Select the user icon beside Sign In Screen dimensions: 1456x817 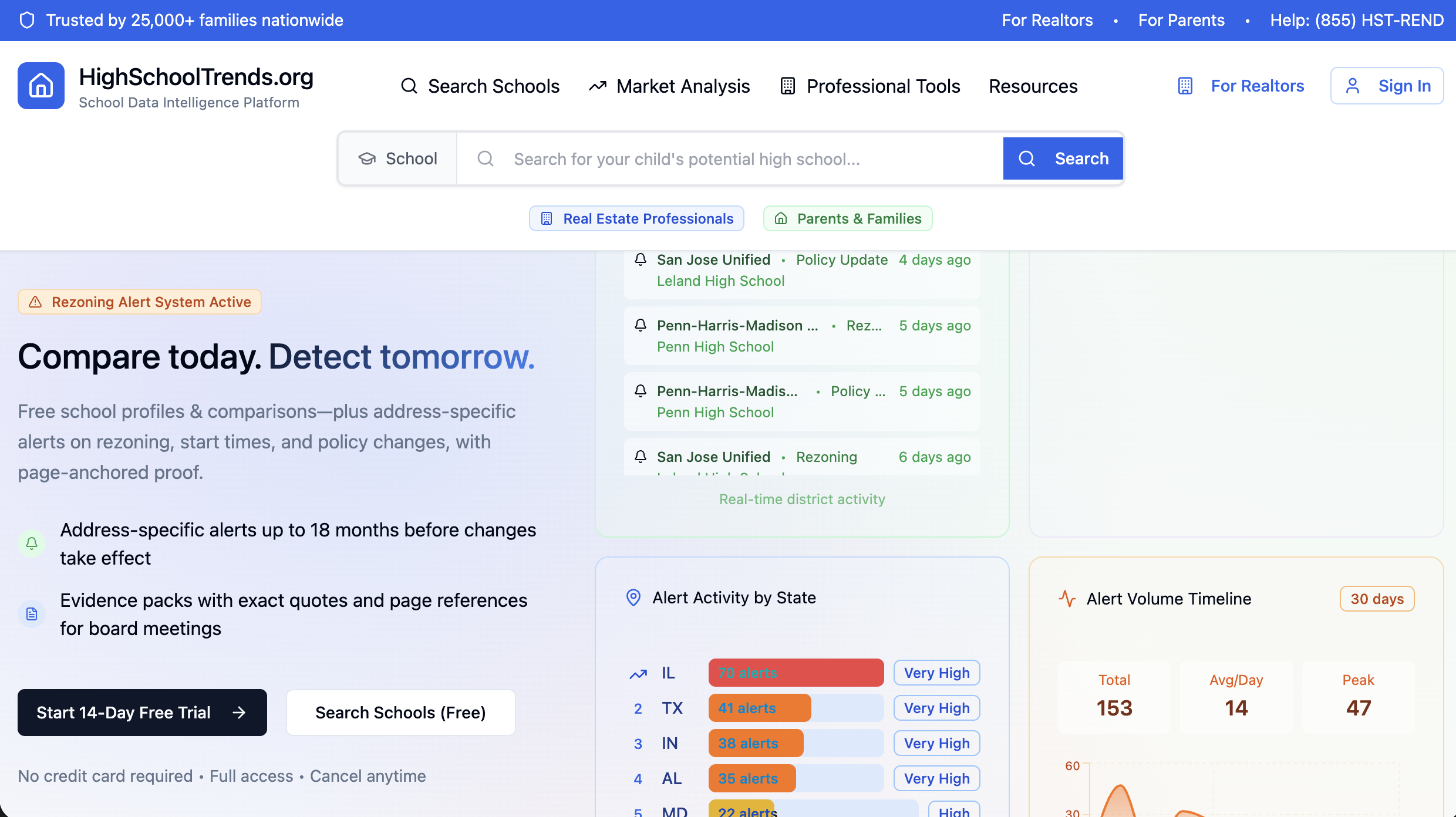point(1353,86)
